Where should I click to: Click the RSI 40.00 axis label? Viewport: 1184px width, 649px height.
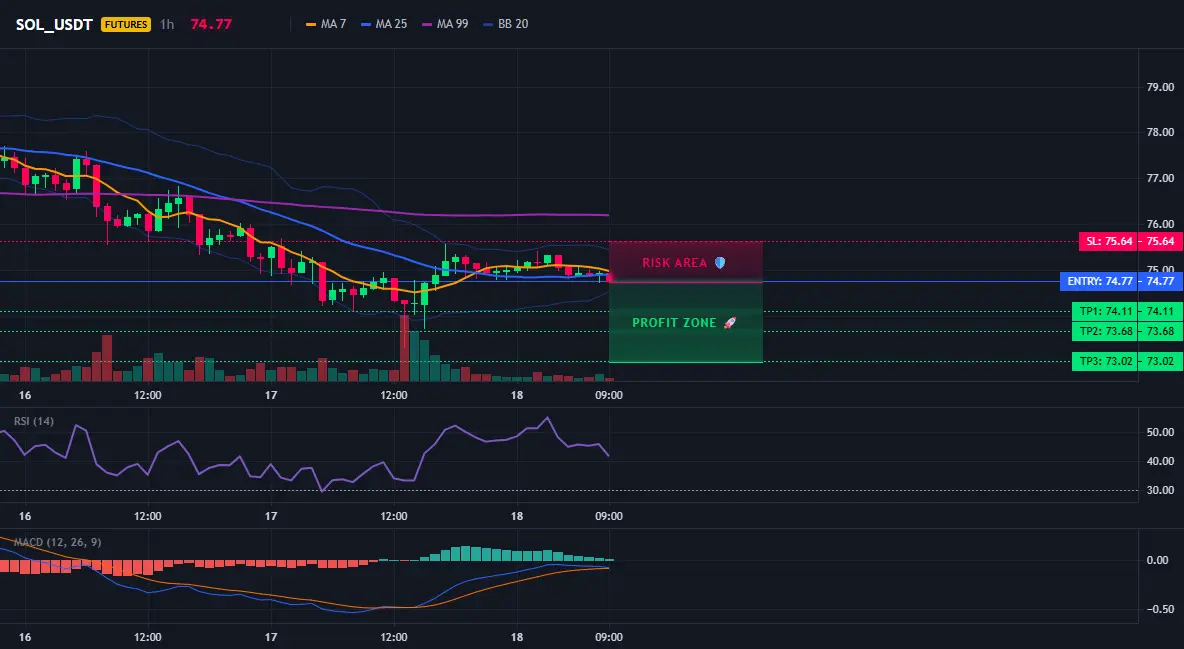click(x=1160, y=461)
